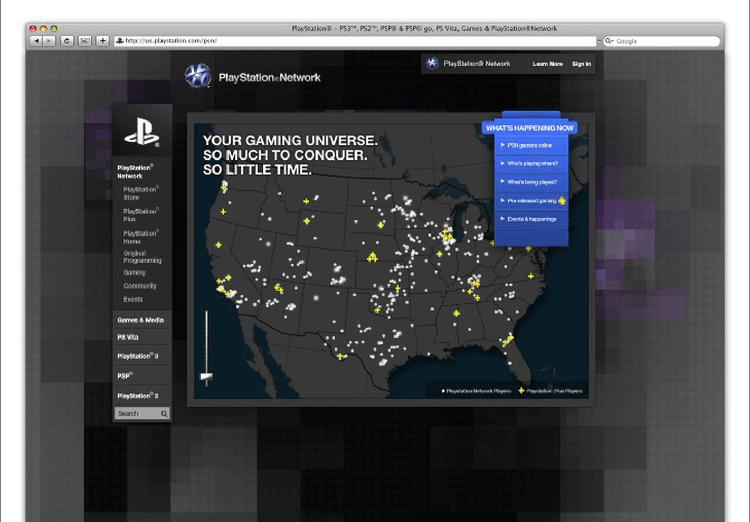Click the yellow Plus icon beside Pre-released gaming
The width and height of the screenshot is (750, 522).
[562, 200]
